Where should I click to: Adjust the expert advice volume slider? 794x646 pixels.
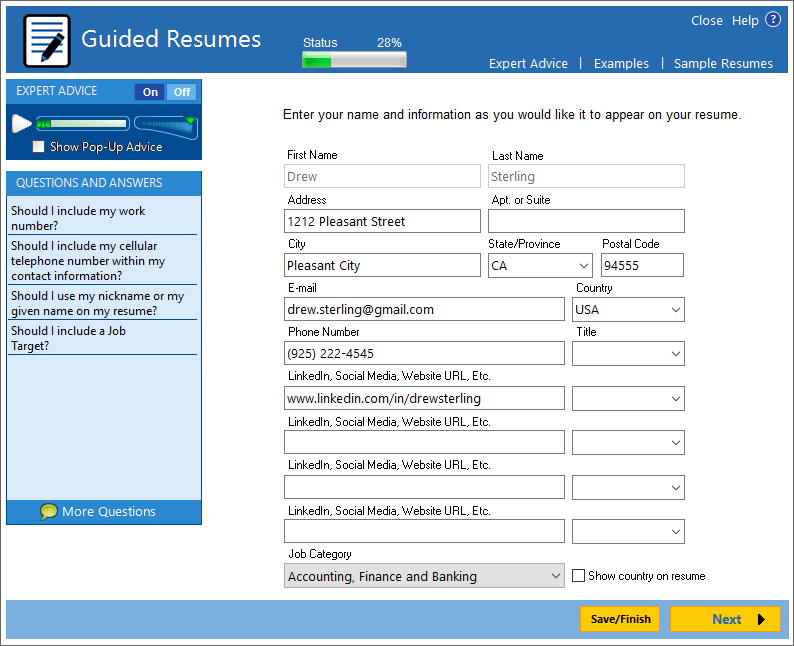point(166,124)
